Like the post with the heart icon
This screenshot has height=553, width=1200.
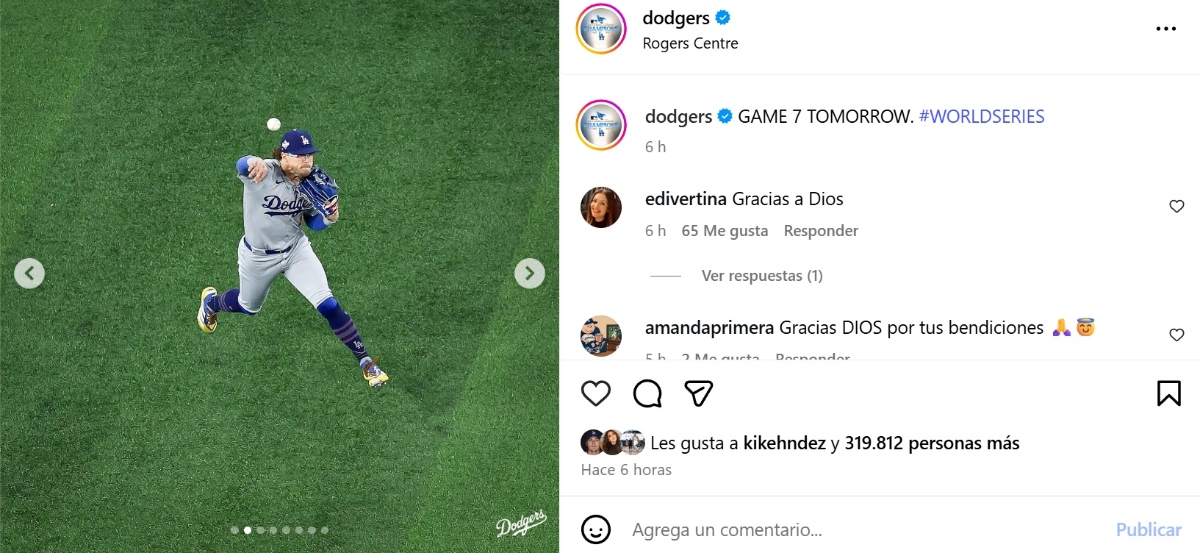(x=596, y=394)
